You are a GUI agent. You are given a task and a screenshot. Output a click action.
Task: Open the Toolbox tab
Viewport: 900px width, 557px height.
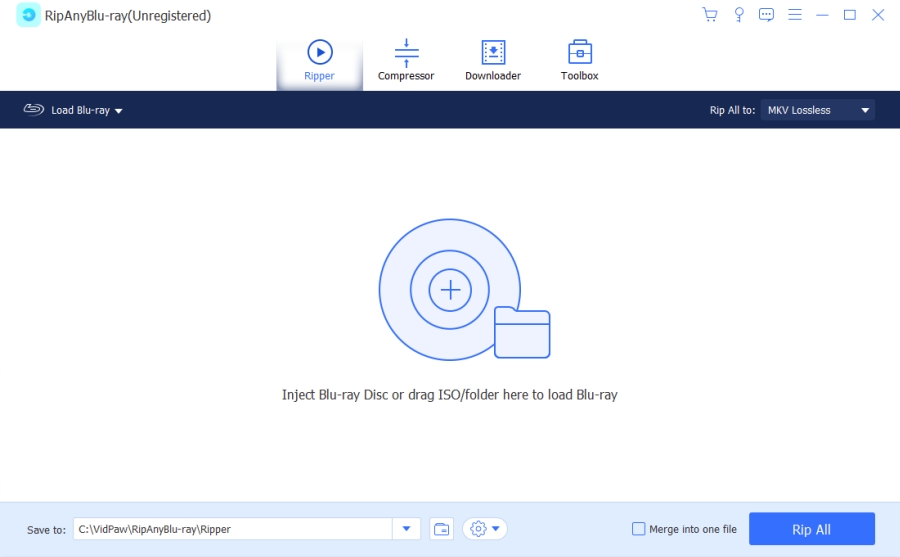[579, 60]
